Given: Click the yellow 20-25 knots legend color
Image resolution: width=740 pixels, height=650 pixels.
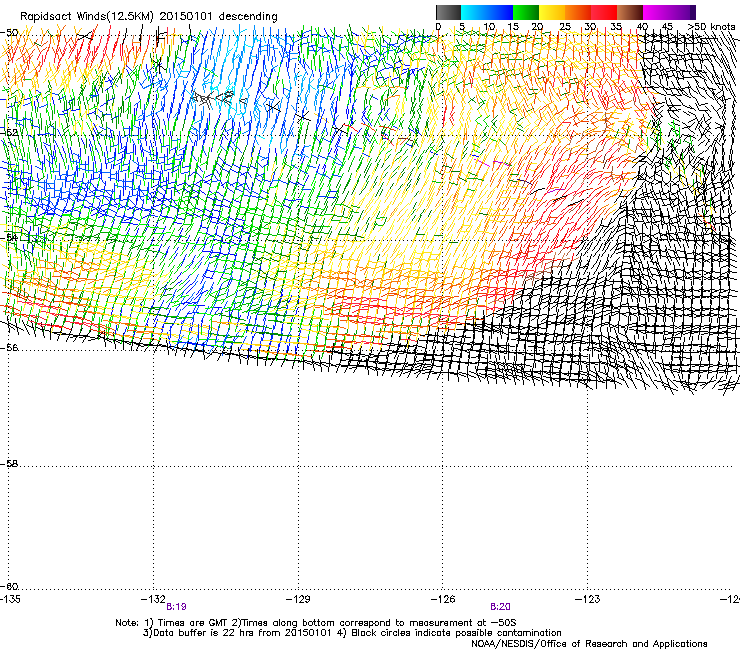Looking at the screenshot, I should [x=552, y=12].
